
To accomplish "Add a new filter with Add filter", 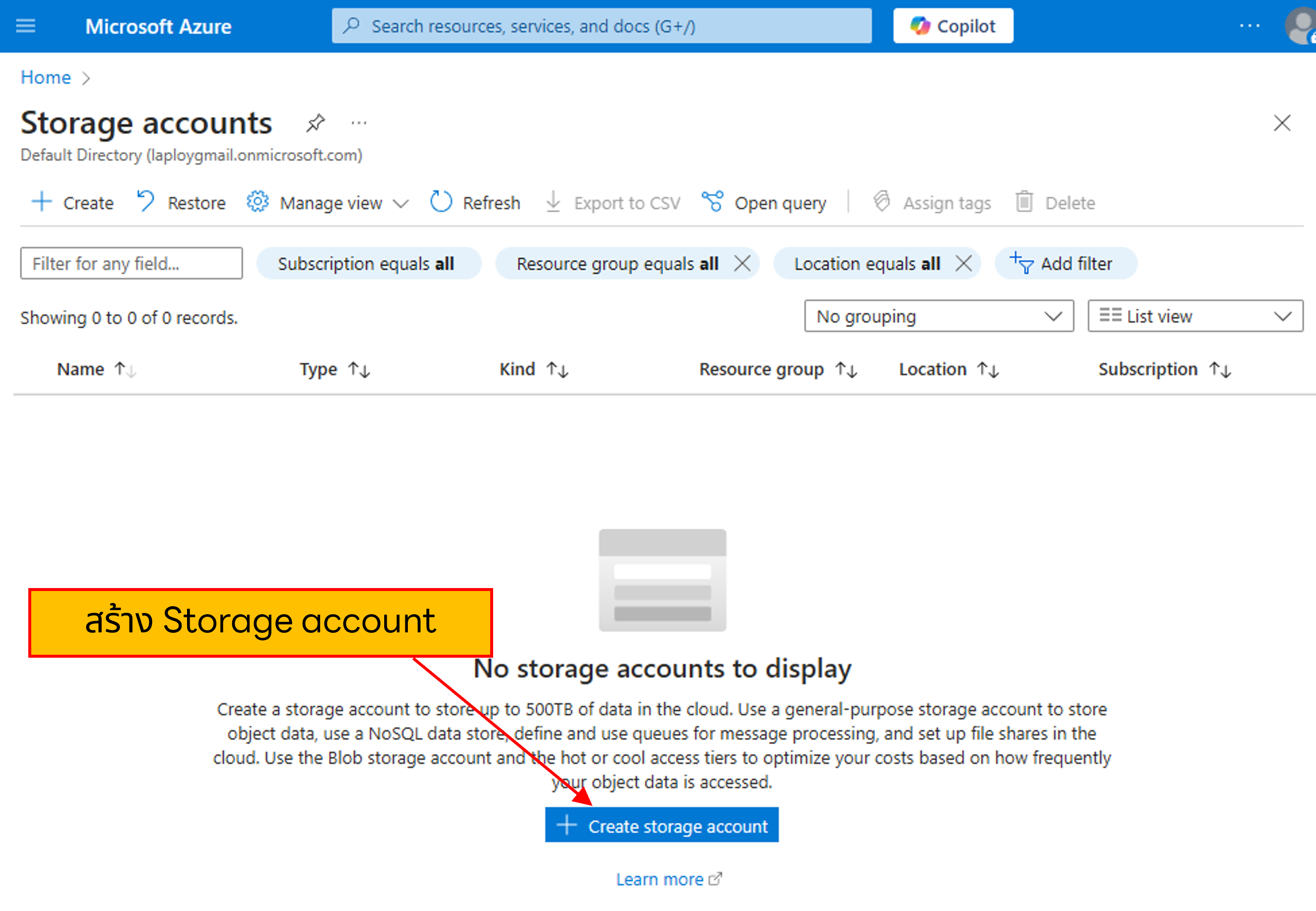I will tap(1064, 263).
